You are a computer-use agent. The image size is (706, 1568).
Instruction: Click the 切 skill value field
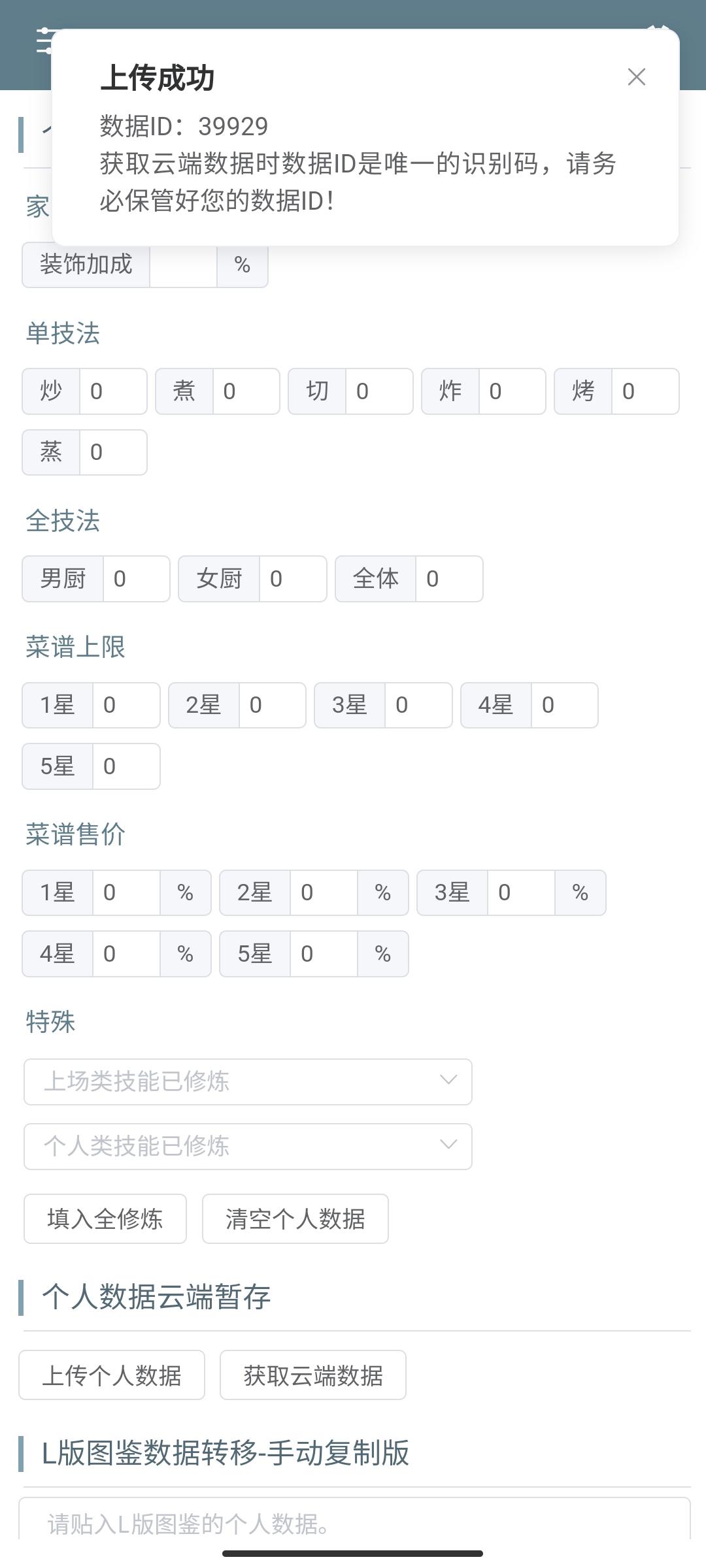(x=378, y=391)
